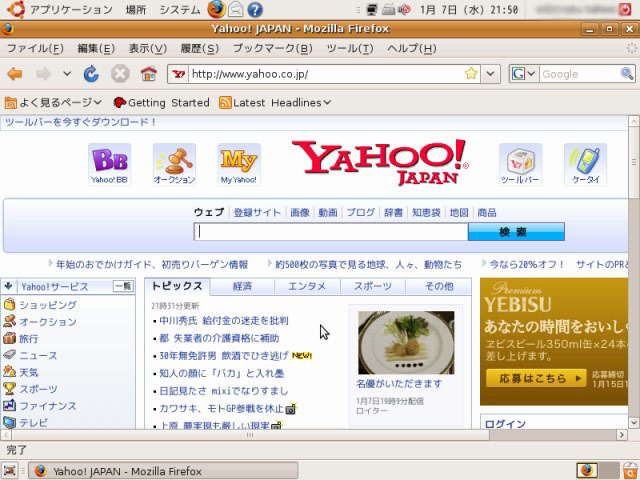
Task: Open the ツールバー cube icon
Action: point(520,165)
